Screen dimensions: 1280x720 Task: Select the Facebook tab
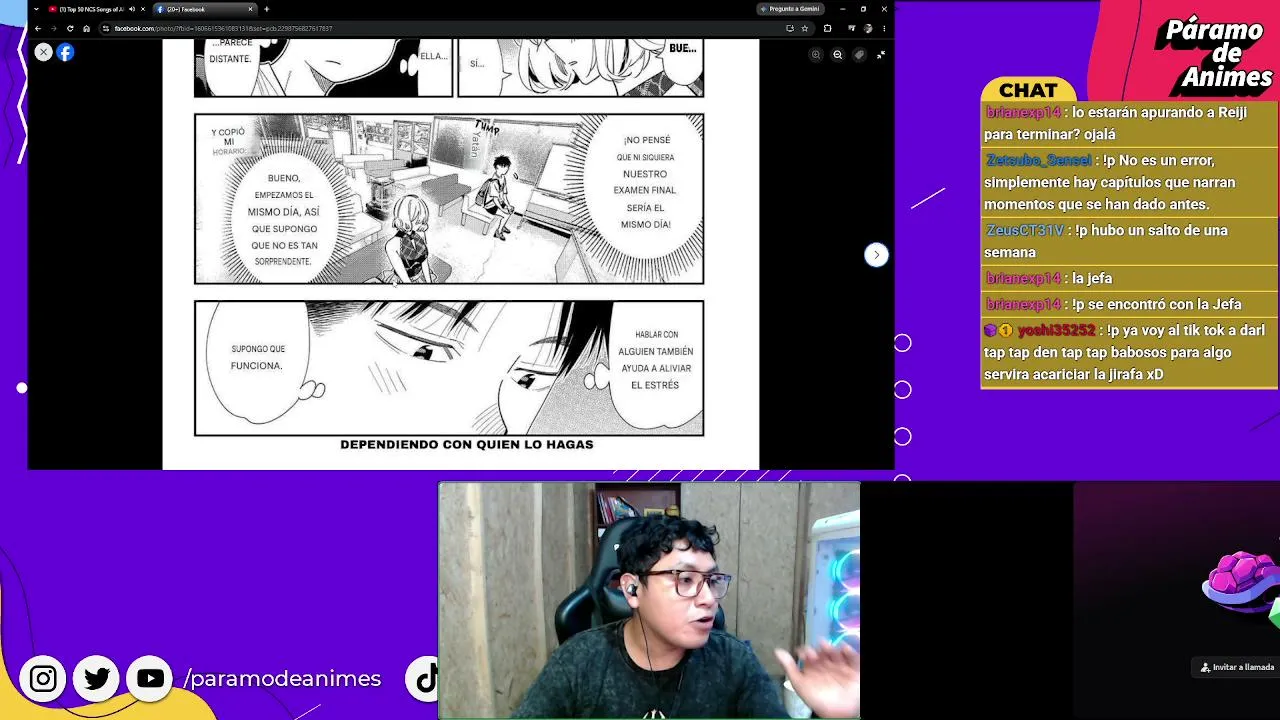click(205, 9)
